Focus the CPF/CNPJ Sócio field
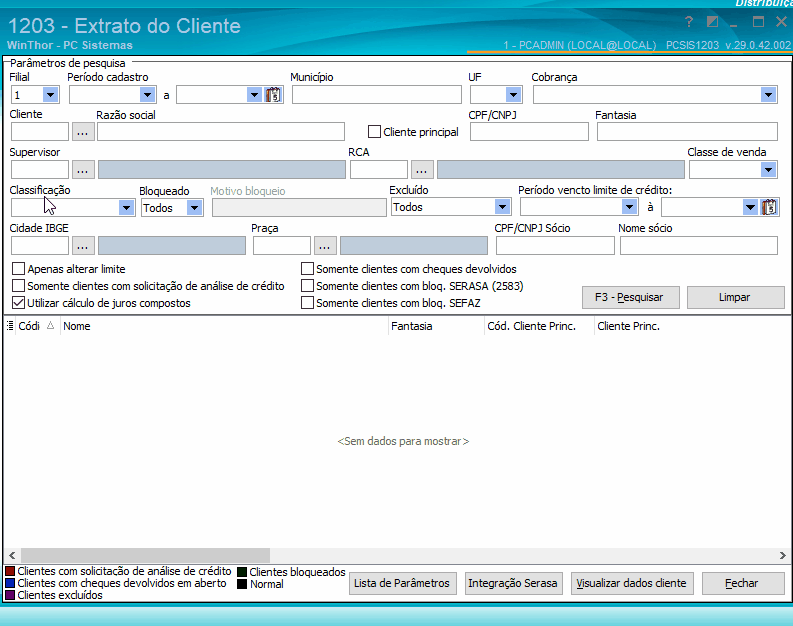Image resolution: width=793 pixels, height=626 pixels. pyautogui.click(x=555, y=246)
